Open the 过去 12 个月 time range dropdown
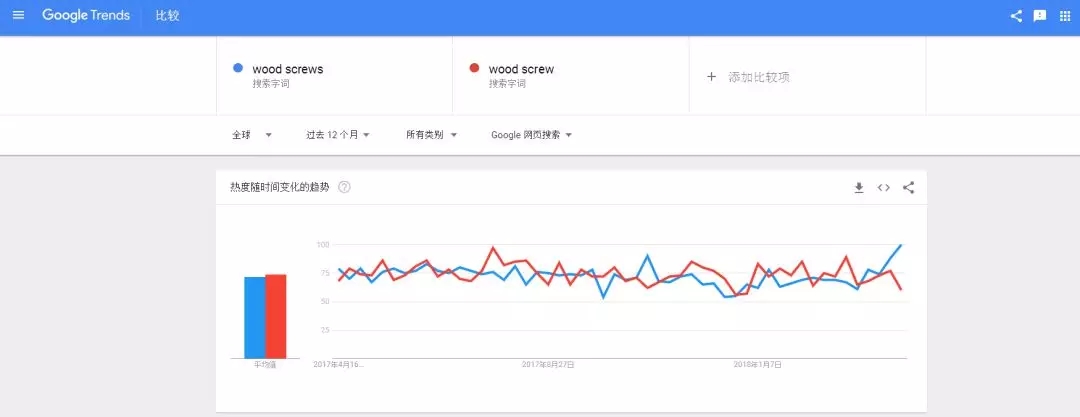Image resolution: width=1080 pixels, height=417 pixels. (x=338, y=135)
